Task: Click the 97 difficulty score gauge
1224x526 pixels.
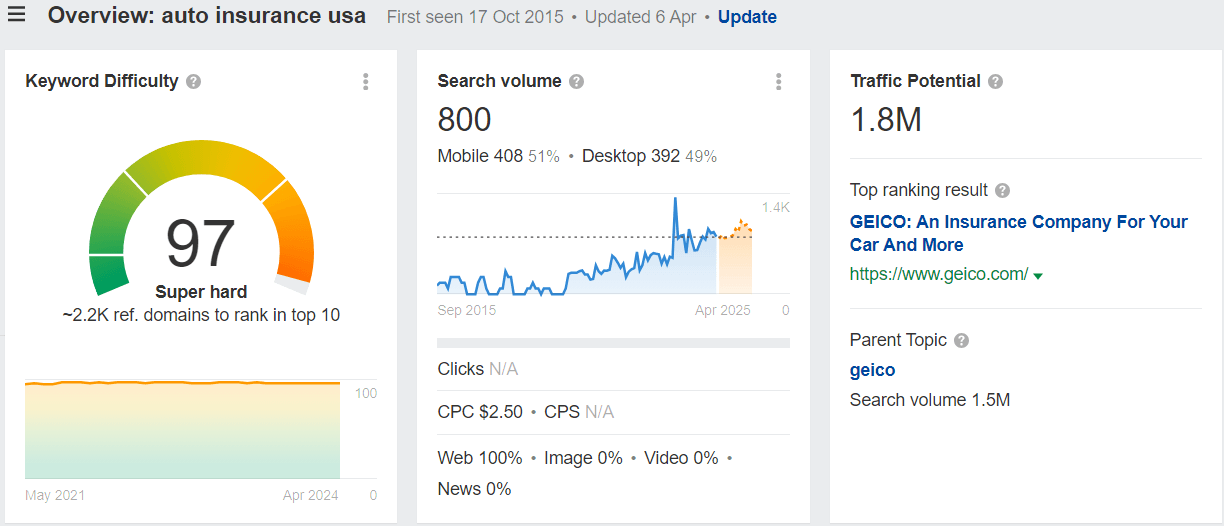Action: tap(201, 243)
